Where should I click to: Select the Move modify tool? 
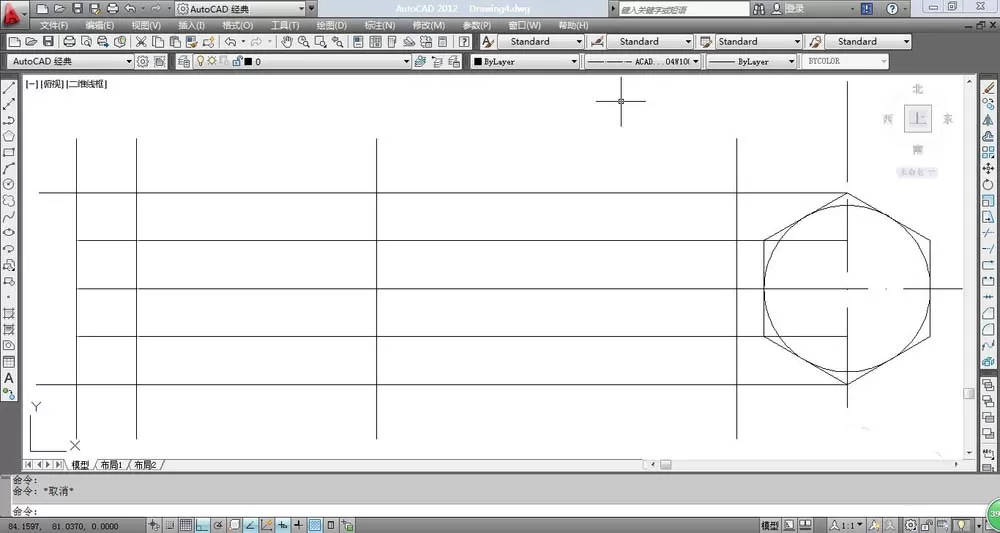[x=989, y=168]
